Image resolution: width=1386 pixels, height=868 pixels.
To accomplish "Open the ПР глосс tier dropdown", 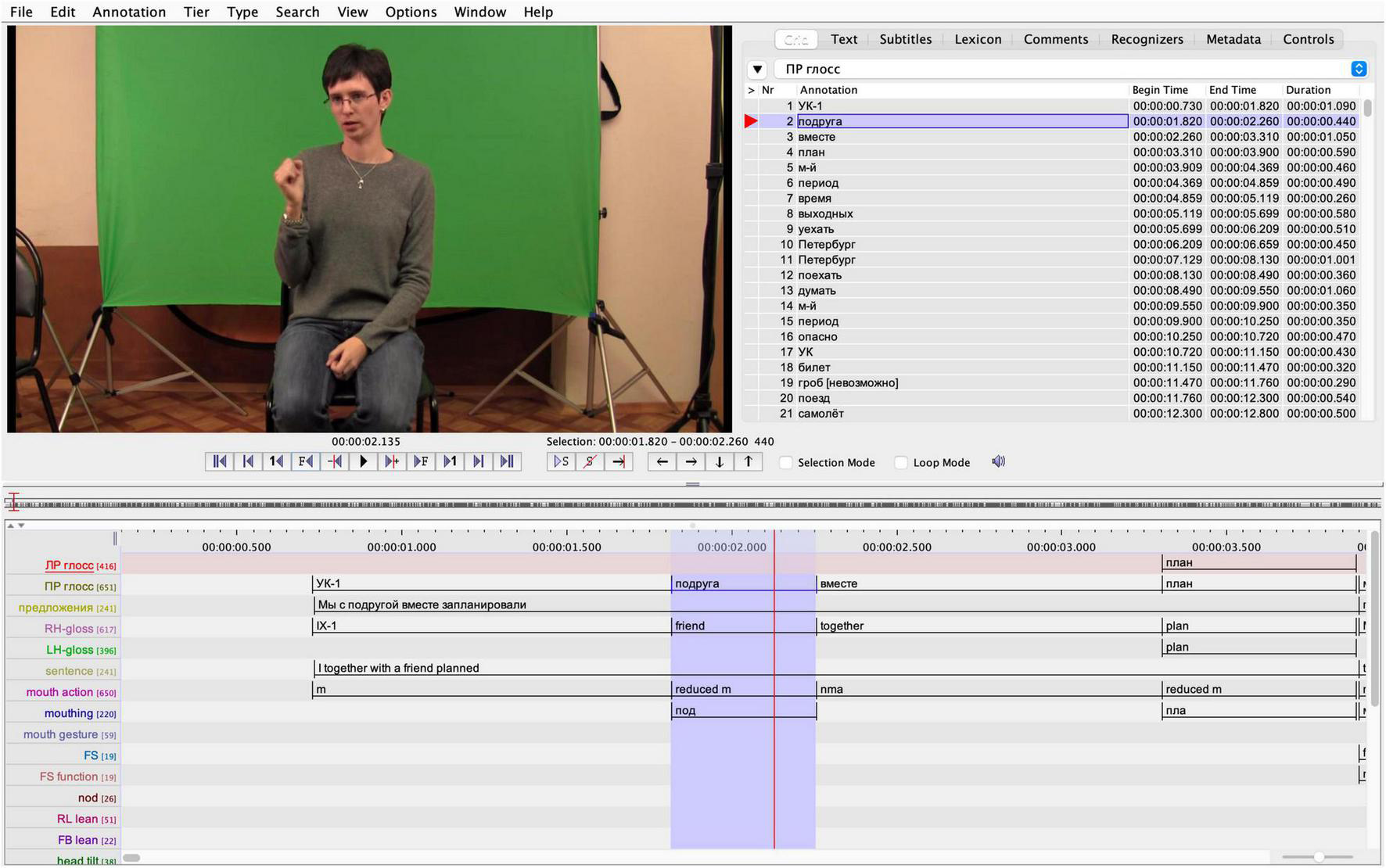I will coord(1359,69).
